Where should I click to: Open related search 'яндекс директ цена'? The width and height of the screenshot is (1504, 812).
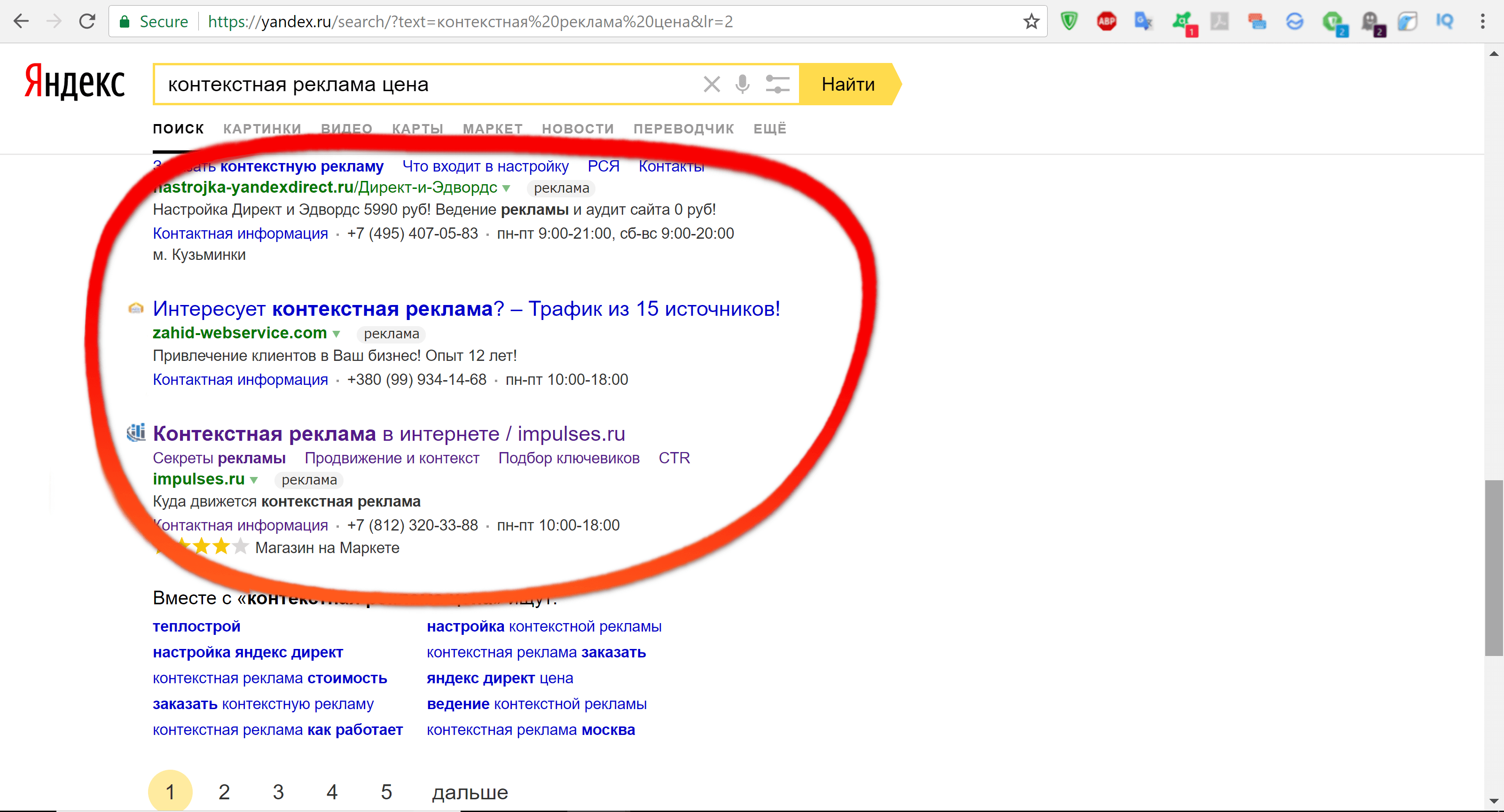(500, 679)
